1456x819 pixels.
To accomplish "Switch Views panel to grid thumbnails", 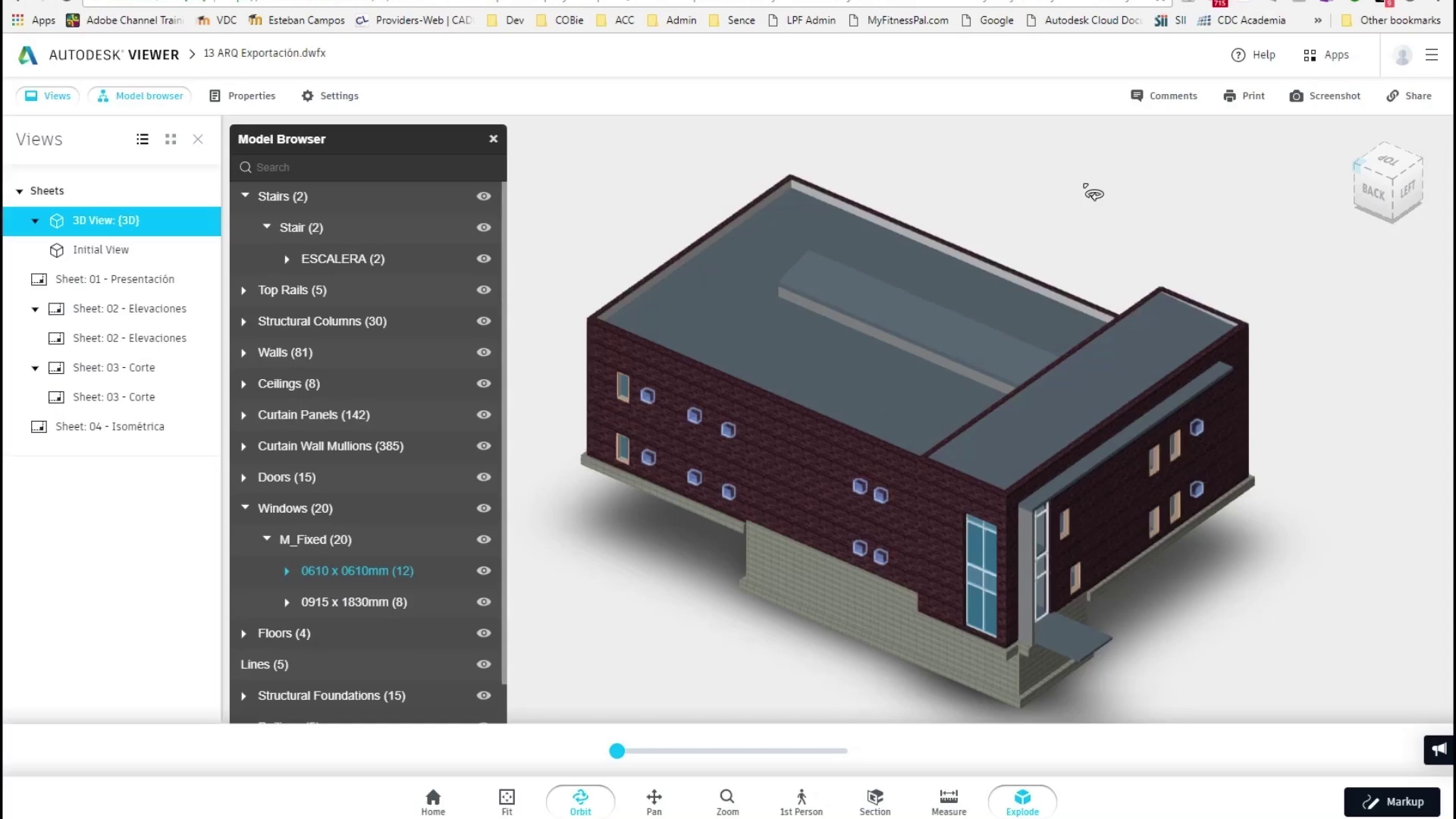I will (171, 140).
